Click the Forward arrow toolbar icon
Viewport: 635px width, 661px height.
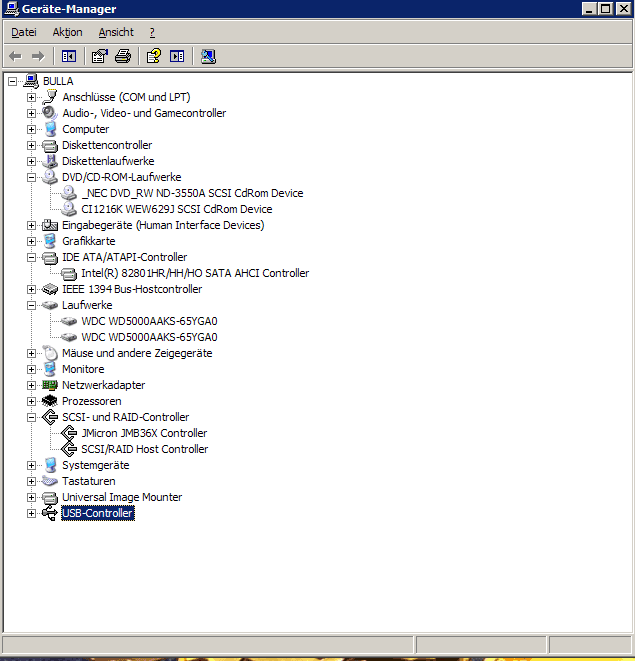tap(38, 56)
